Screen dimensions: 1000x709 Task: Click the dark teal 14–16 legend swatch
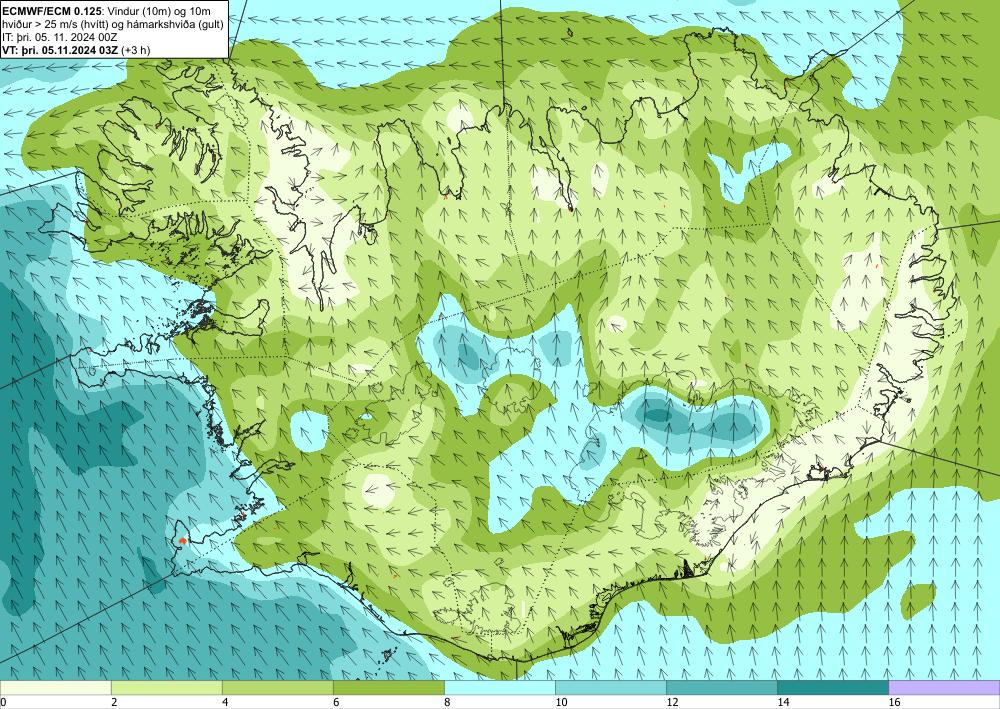(833, 687)
